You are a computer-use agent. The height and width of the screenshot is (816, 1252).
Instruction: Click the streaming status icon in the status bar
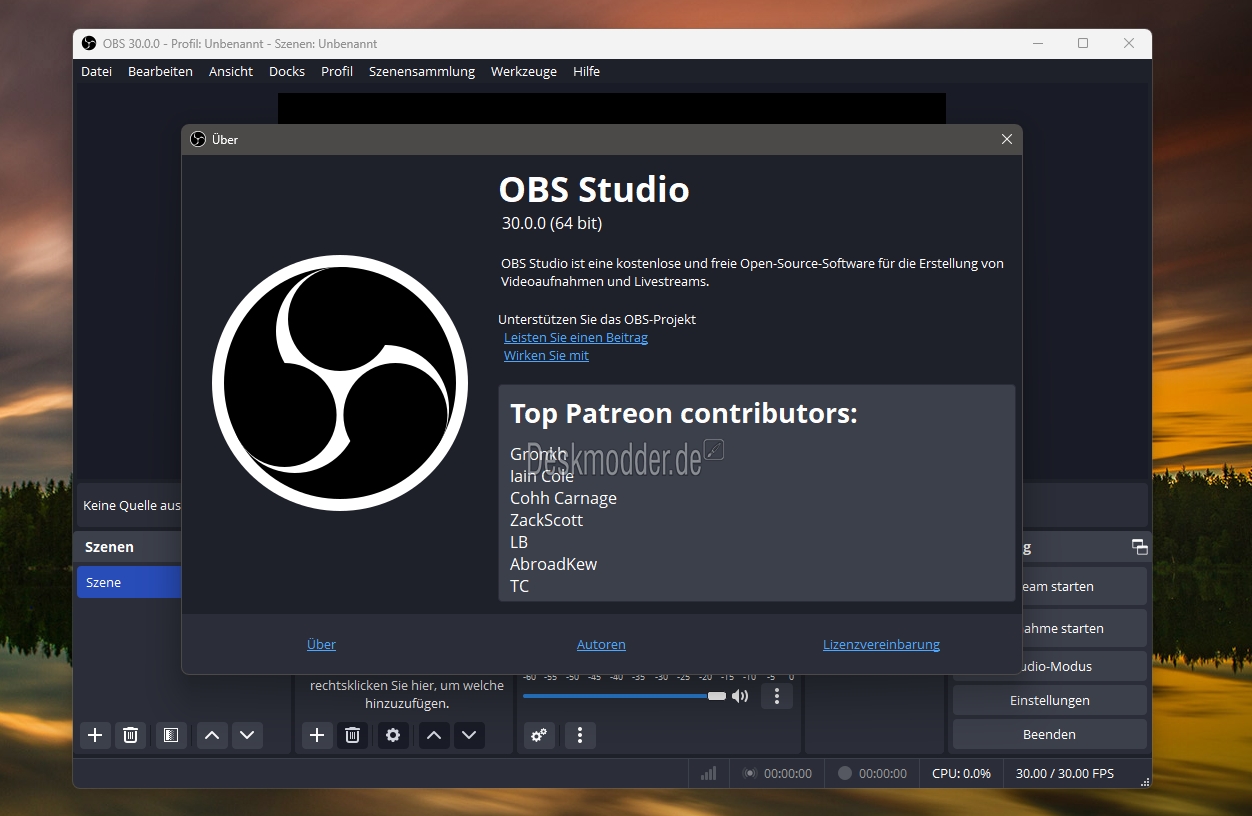tap(750, 773)
